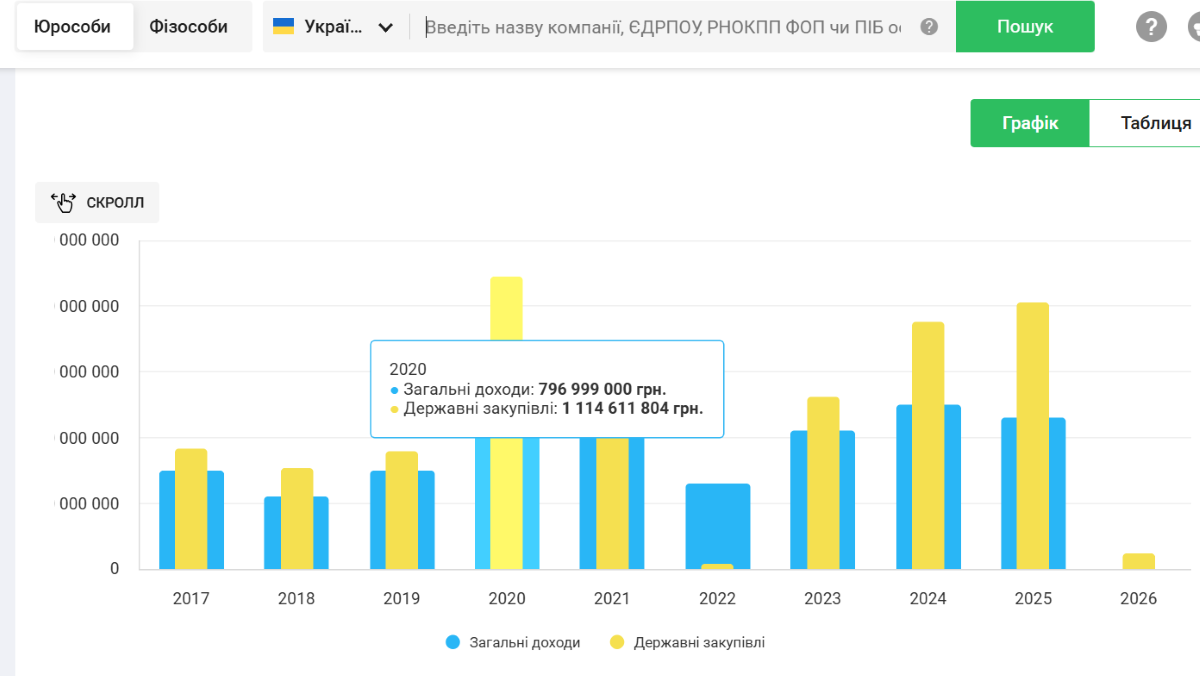1200x676 pixels.
Task: Click the Ukraine flag icon
Action: click(x=283, y=27)
